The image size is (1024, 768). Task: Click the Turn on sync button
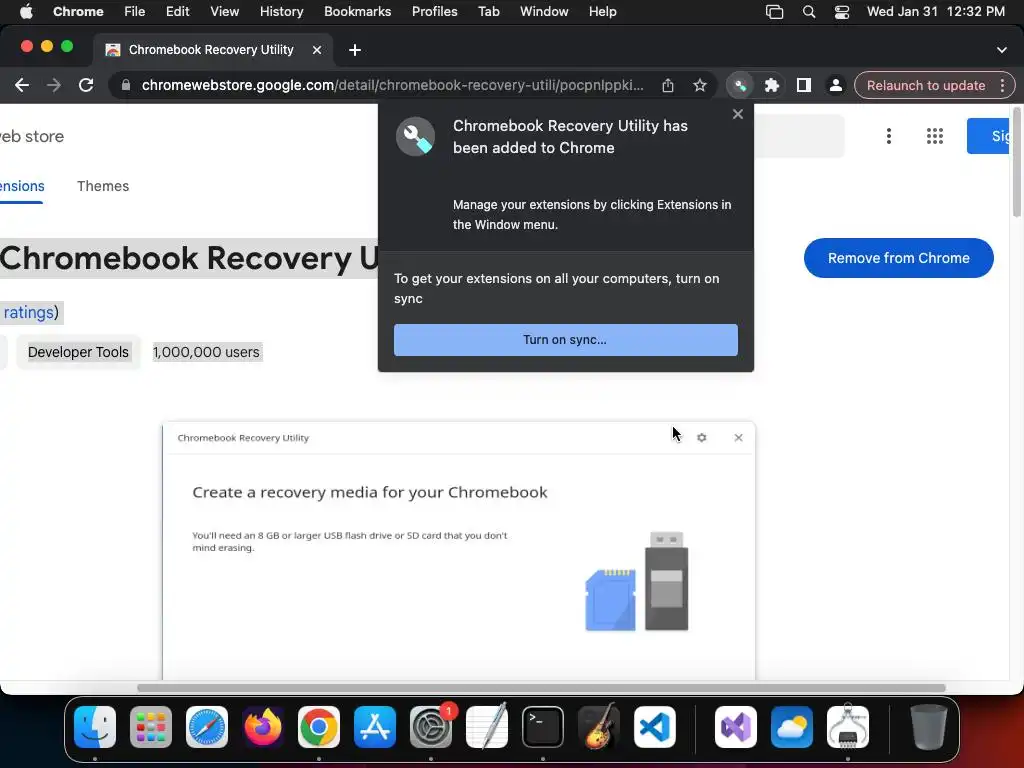point(566,340)
